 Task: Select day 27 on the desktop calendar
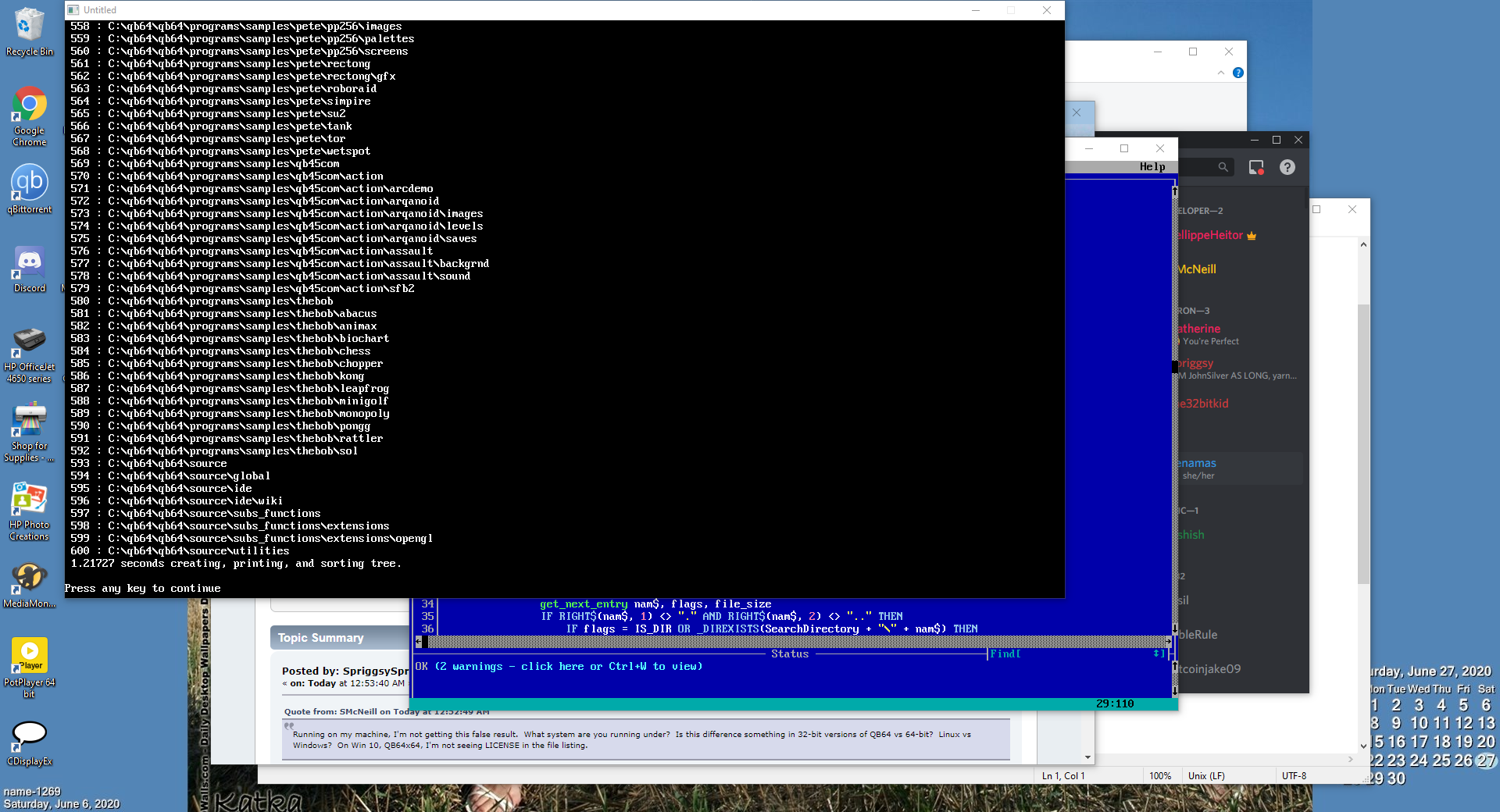(x=1486, y=760)
